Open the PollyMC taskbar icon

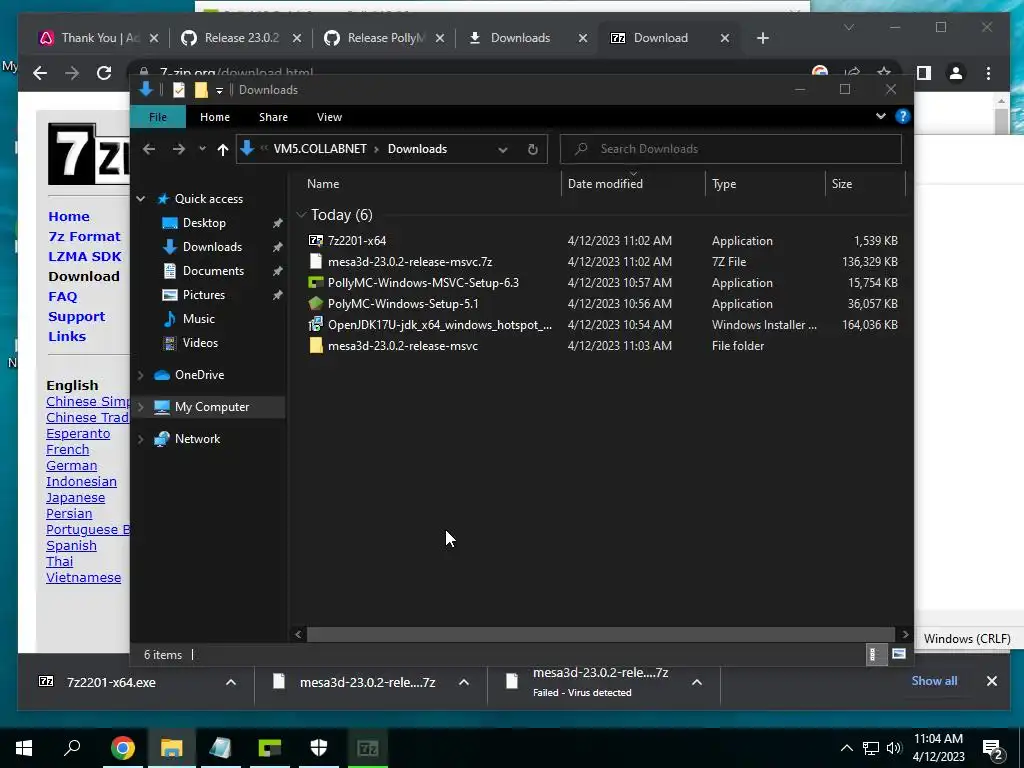click(270, 748)
